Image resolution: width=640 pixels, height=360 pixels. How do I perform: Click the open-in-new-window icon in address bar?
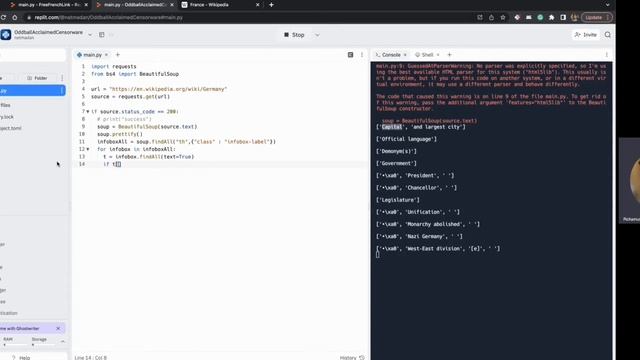click(480, 18)
